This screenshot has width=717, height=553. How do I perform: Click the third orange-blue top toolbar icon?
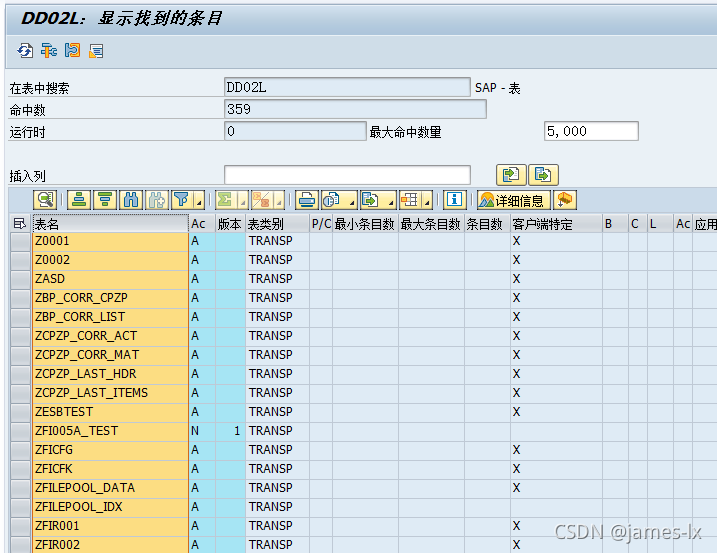72,50
